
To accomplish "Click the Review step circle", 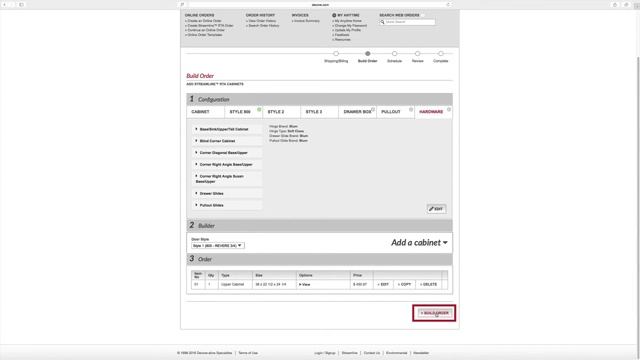I will 418,53.
